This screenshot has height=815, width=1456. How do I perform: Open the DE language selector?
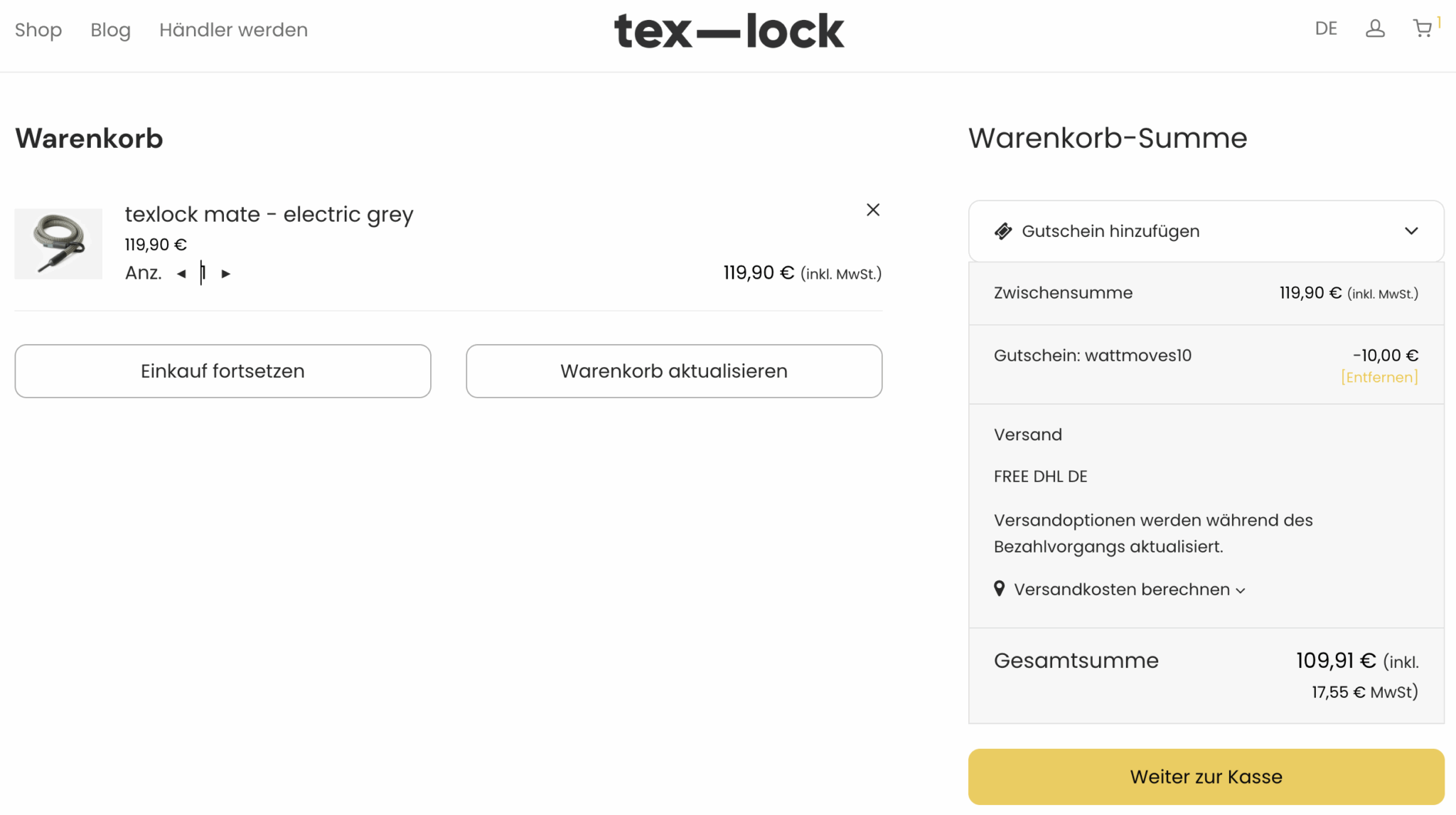coord(1326,28)
